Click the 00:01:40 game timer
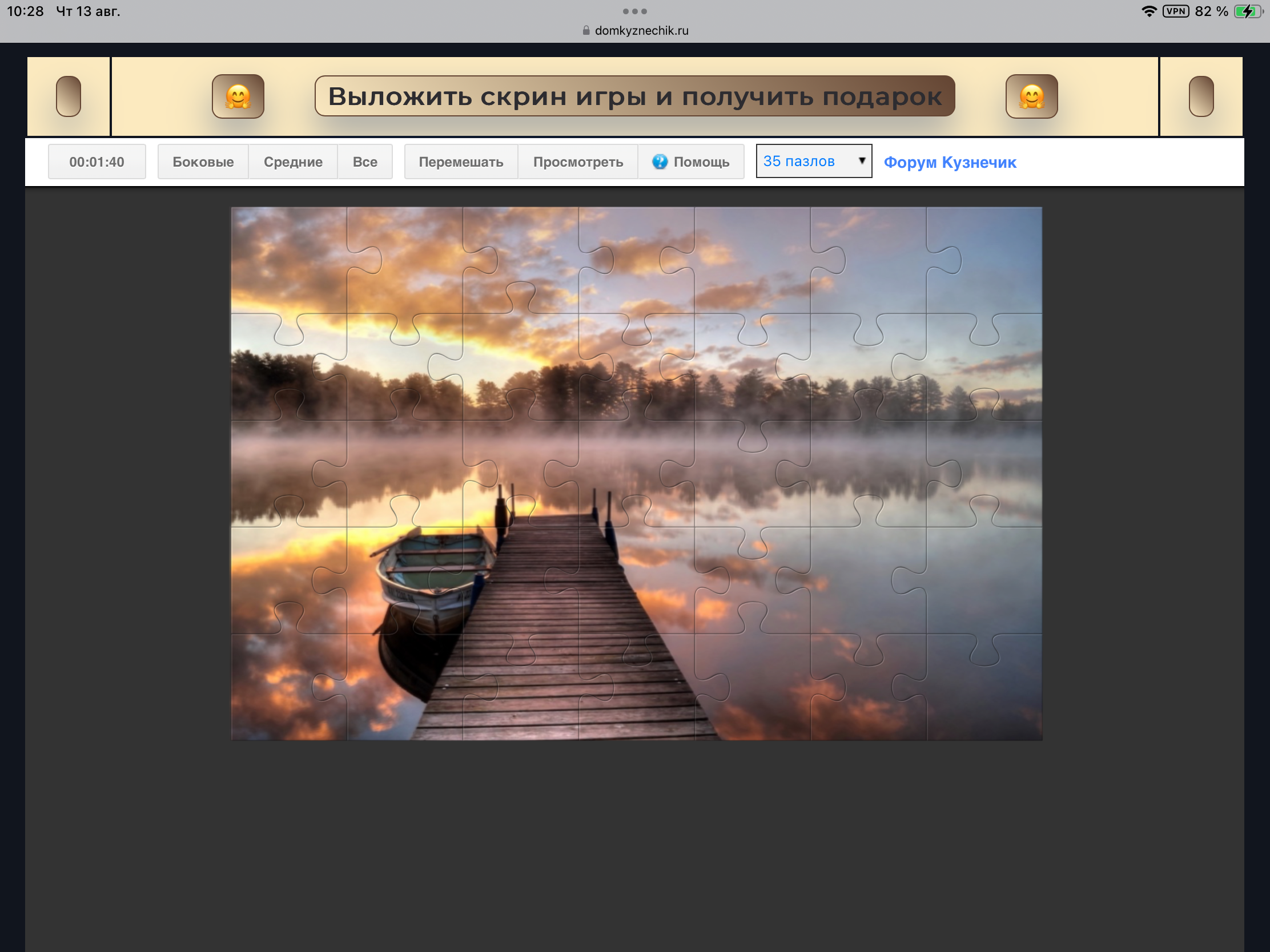 (97, 162)
